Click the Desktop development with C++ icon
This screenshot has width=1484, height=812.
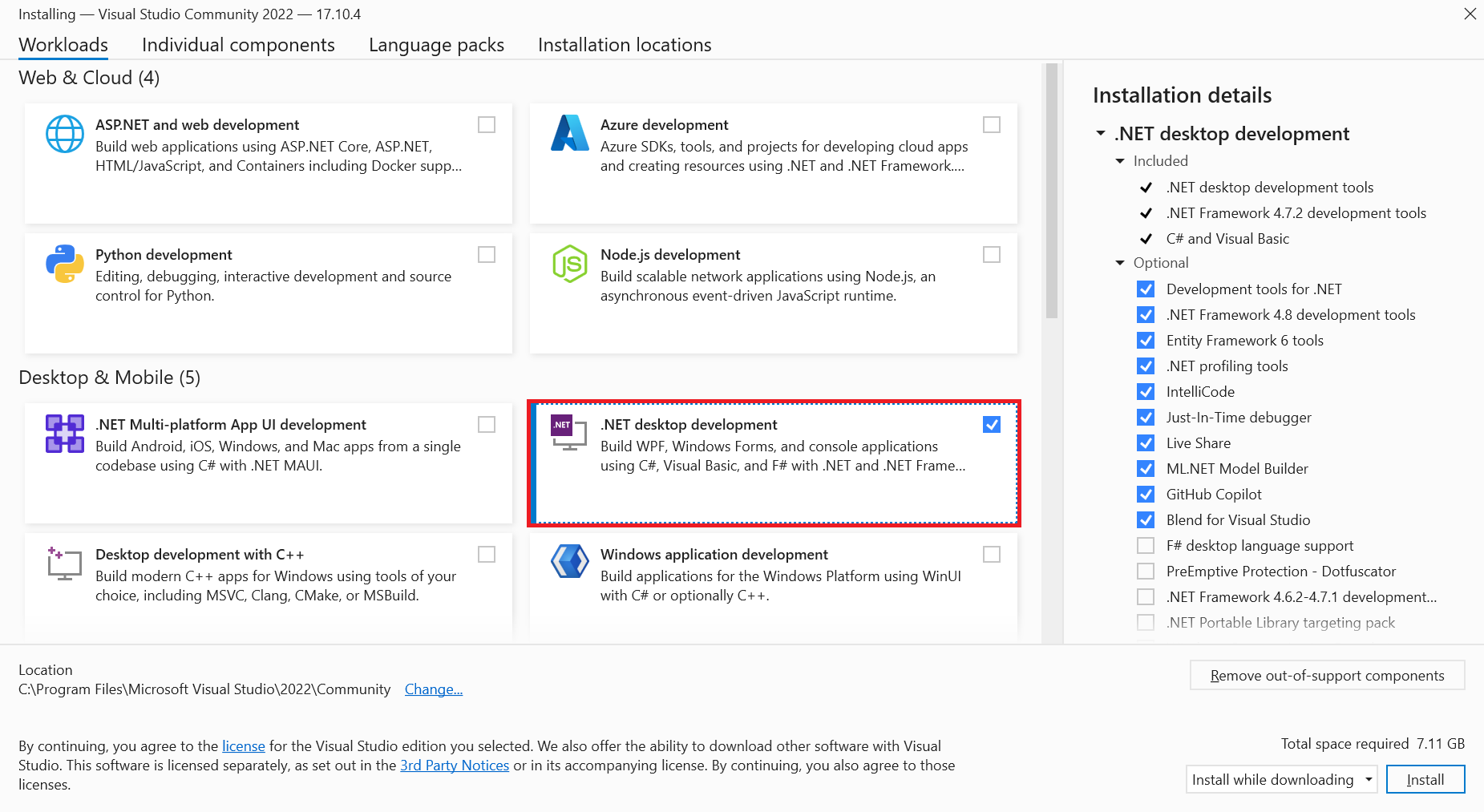point(64,564)
